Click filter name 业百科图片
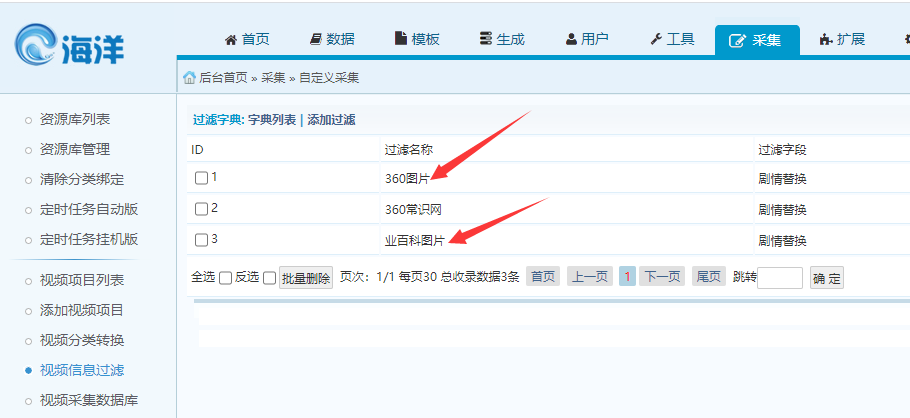Viewport: 910px width, 418px height. (414, 241)
